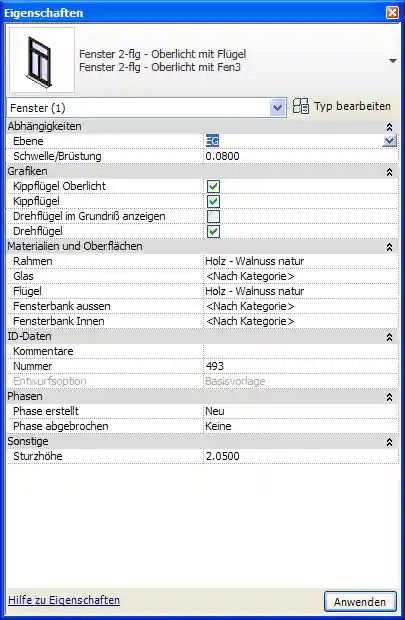Select the Rahmen property label
The image size is (405, 620).
[33, 261]
